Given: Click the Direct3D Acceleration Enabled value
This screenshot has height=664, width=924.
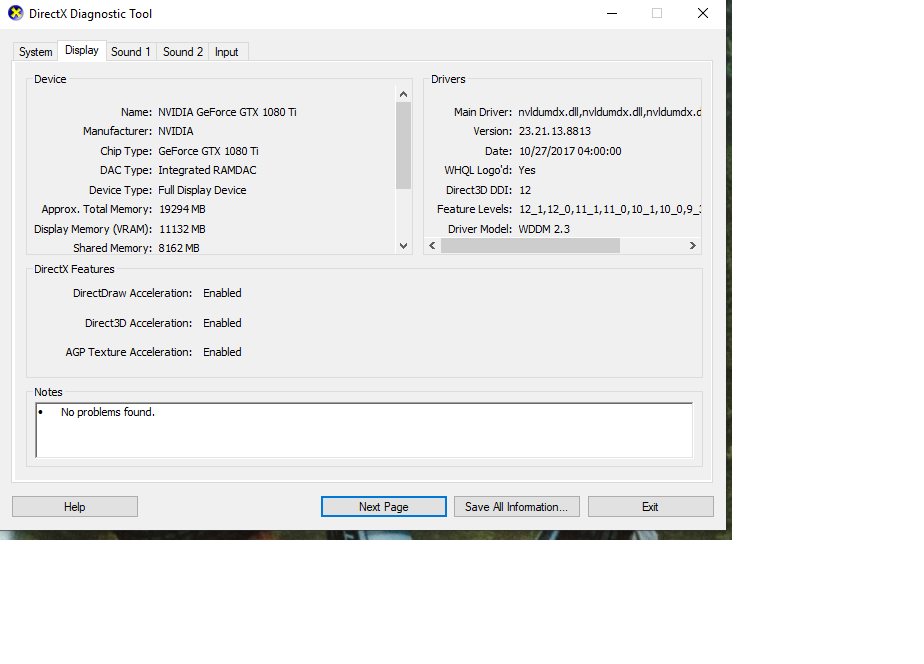Looking at the screenshot, I should (x=222, y=323).
